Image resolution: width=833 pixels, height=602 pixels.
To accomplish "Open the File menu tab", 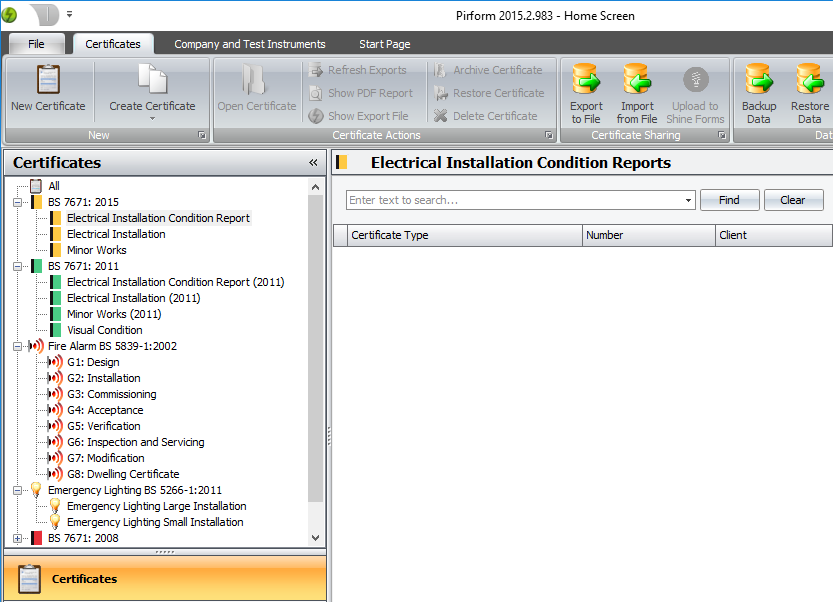I will click(x=36, y=44).
